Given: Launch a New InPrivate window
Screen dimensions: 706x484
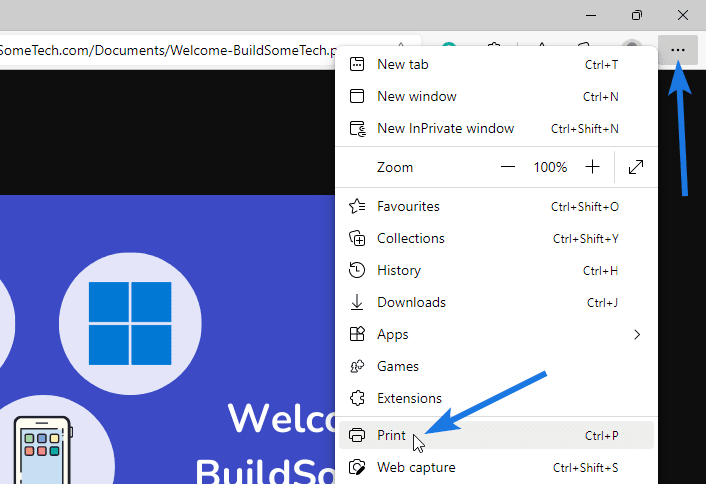Looking at the screenshot, I should pos(445,128).
